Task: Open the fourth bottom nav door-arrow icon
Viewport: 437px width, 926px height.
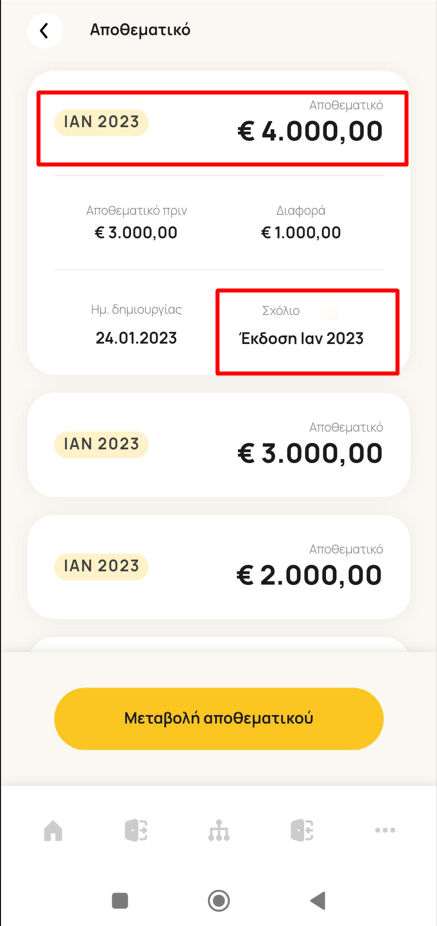Action: [302, 831]
